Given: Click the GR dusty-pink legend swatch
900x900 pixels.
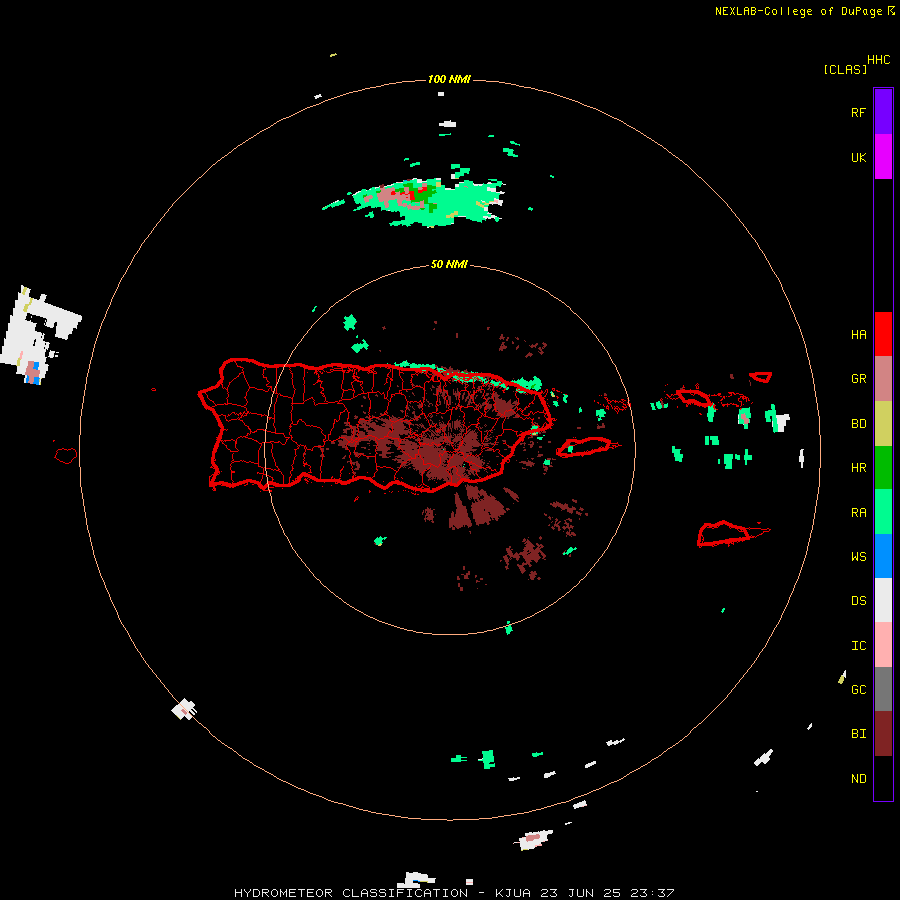Looking at the screenshot, I should click(883, 379).
